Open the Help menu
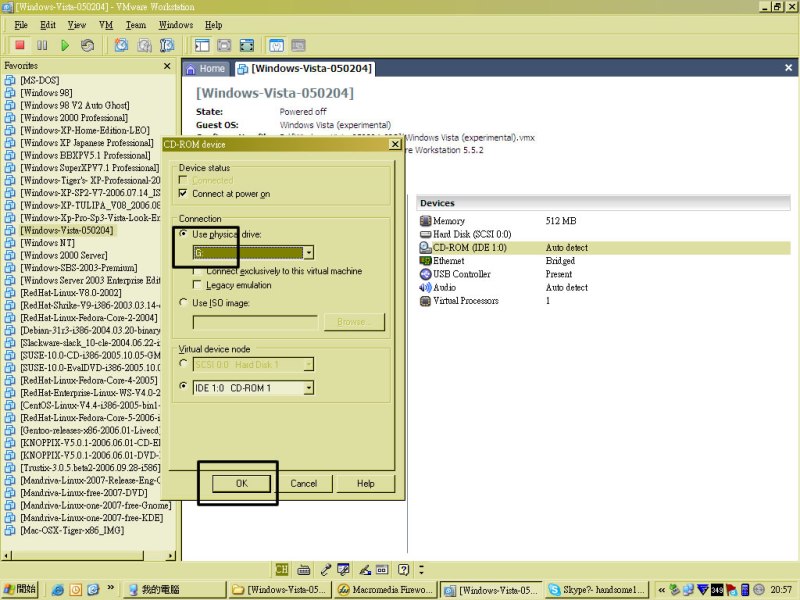Viewport: 800px width, 600px height. click(x=213, y=25)
